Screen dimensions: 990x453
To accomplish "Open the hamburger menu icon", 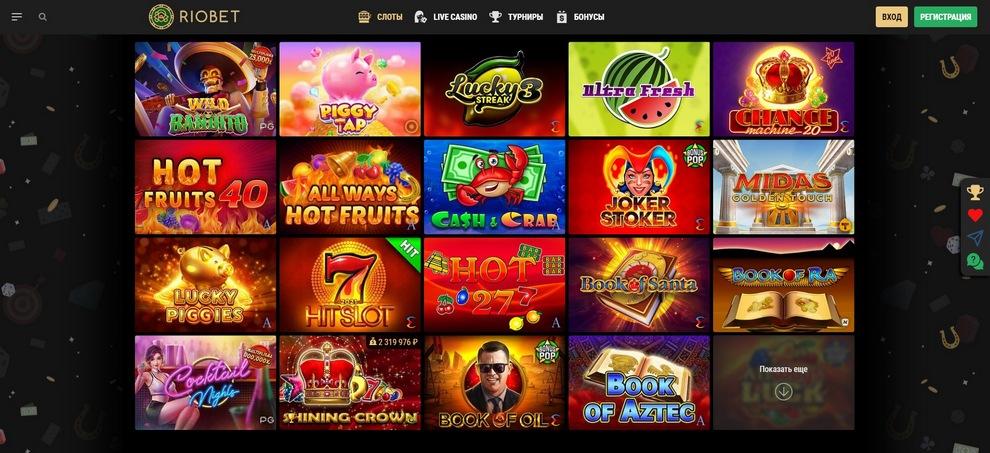I will (17, 17).
